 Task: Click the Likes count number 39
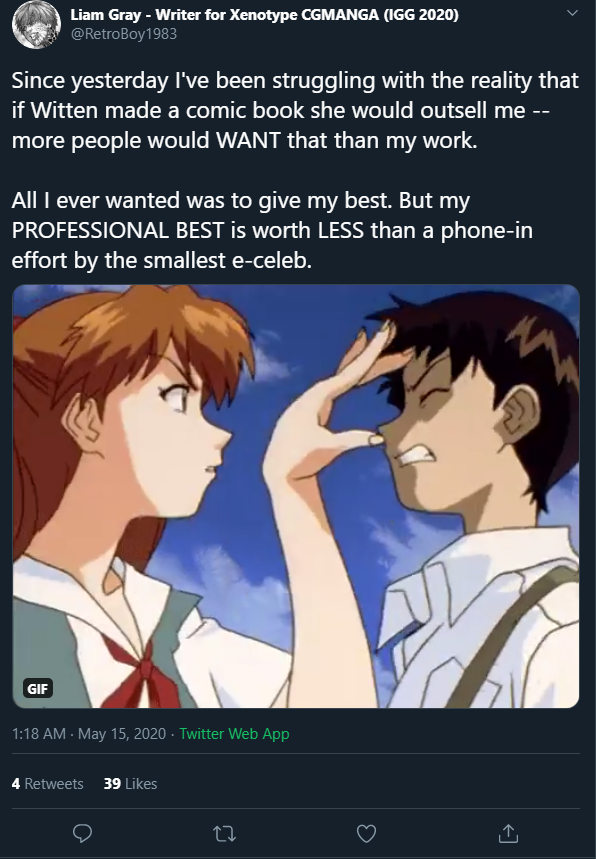click(x=112, y=783)
